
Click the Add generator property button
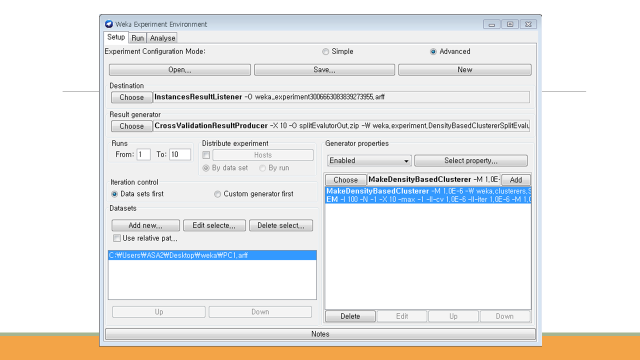coord(516,180)
